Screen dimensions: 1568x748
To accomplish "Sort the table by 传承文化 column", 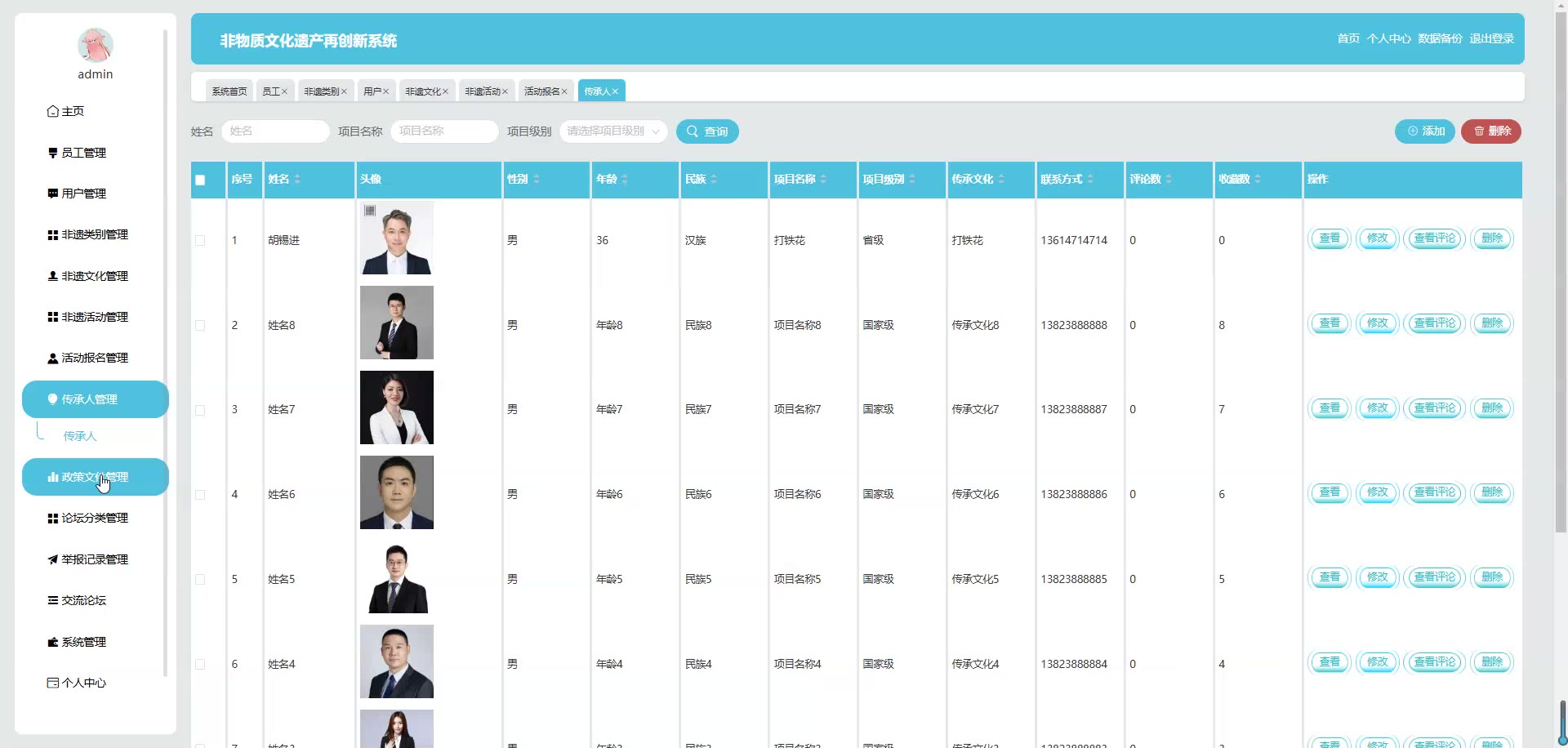I will [1001, 180].
